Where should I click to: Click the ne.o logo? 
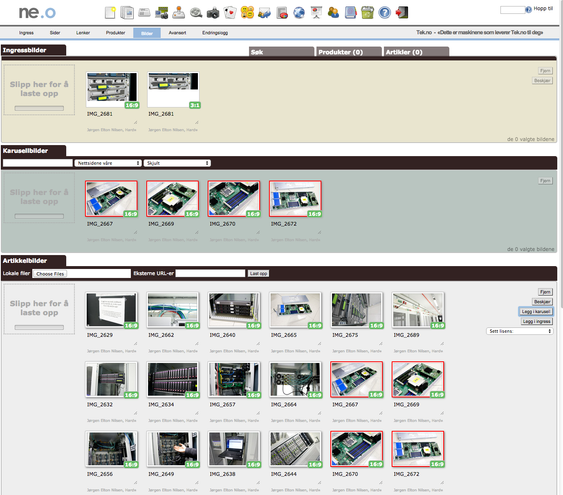click(x=37, y=13)
